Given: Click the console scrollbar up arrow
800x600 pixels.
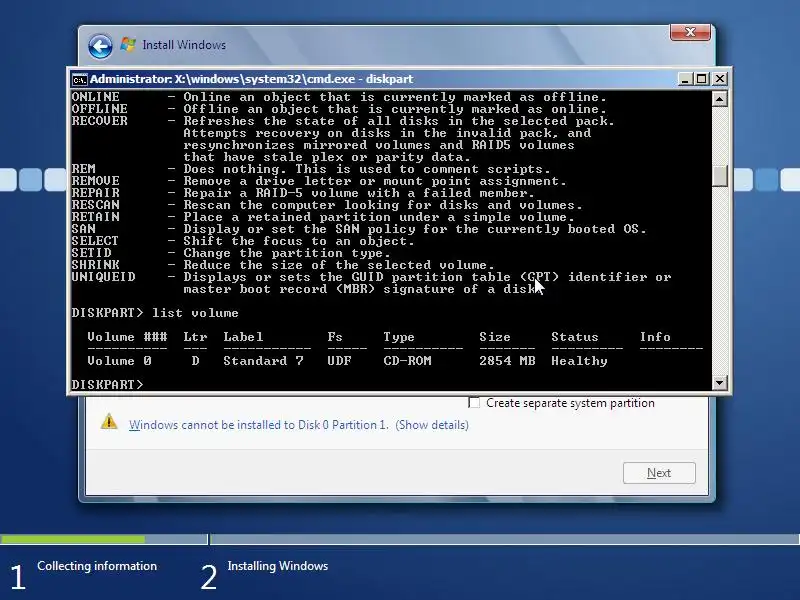Looking at the screenshot, I should (x=719, y=98).
